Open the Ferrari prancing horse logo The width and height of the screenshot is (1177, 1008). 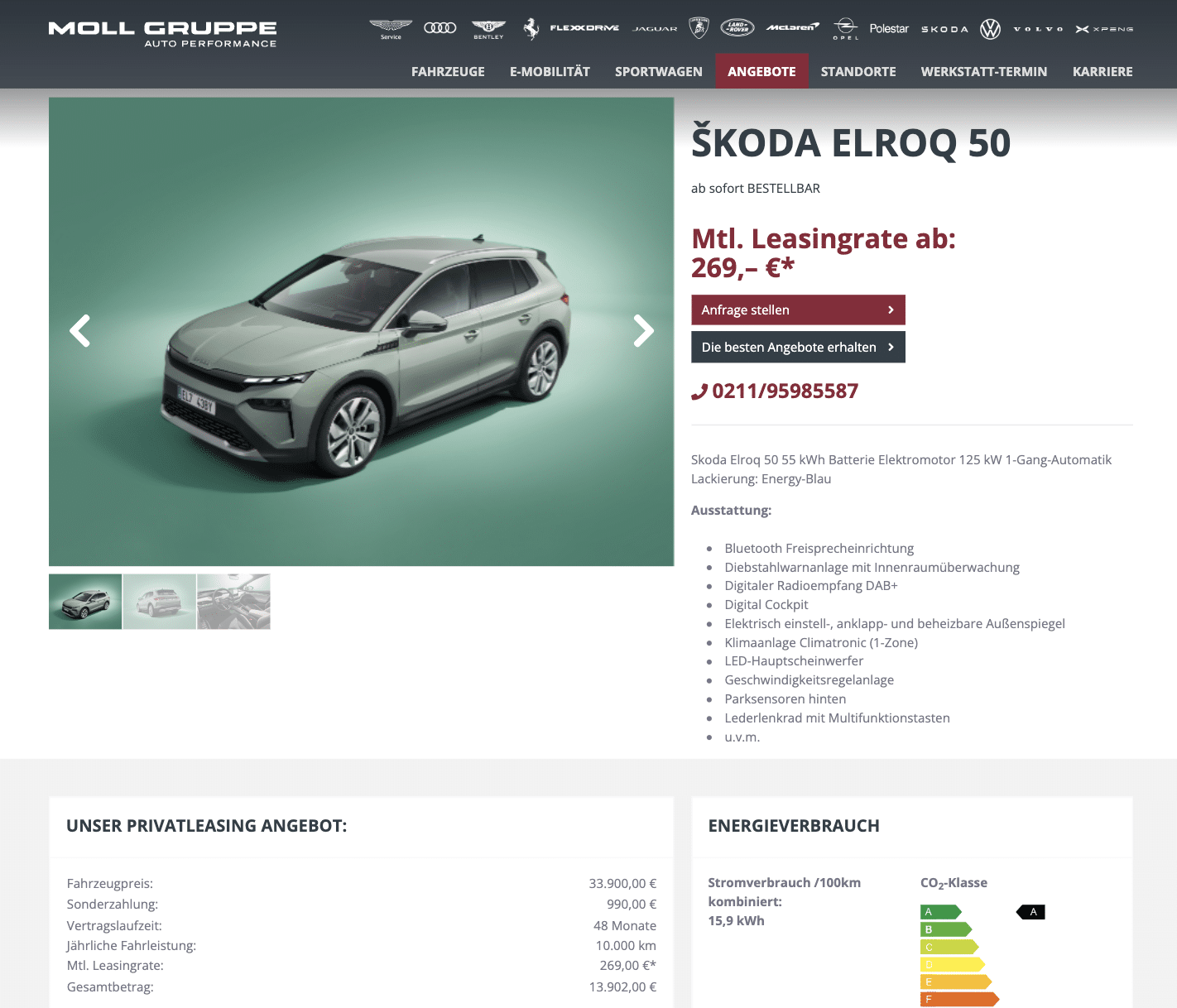pos(531,29)
